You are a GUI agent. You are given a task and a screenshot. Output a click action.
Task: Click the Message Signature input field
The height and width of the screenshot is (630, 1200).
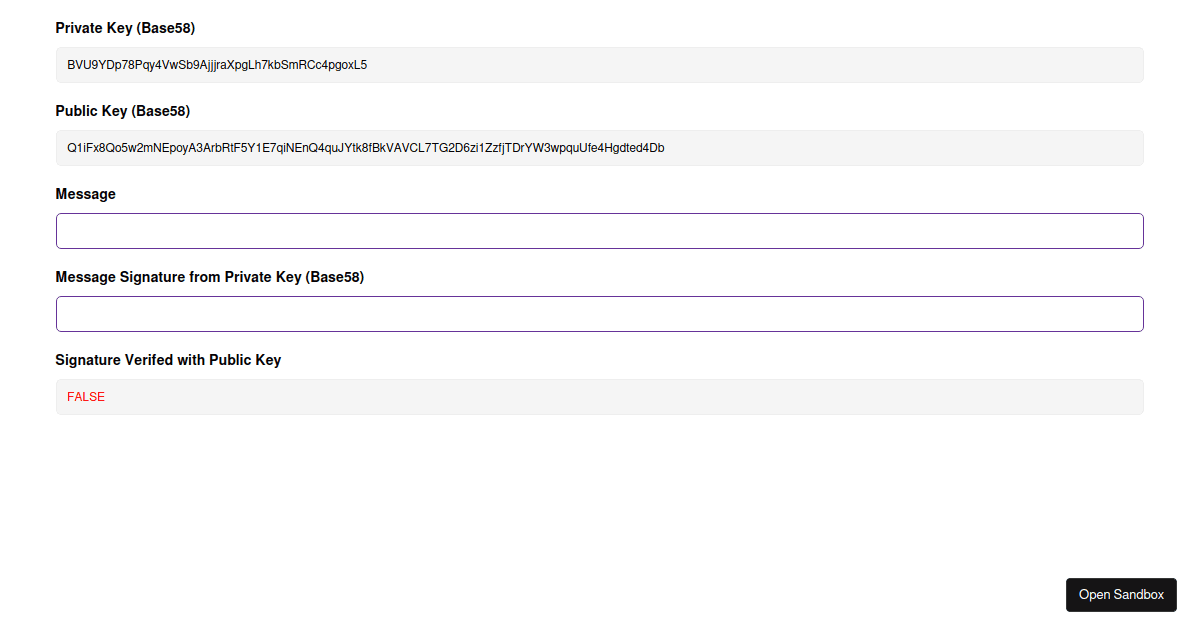[x=600, y=314]
